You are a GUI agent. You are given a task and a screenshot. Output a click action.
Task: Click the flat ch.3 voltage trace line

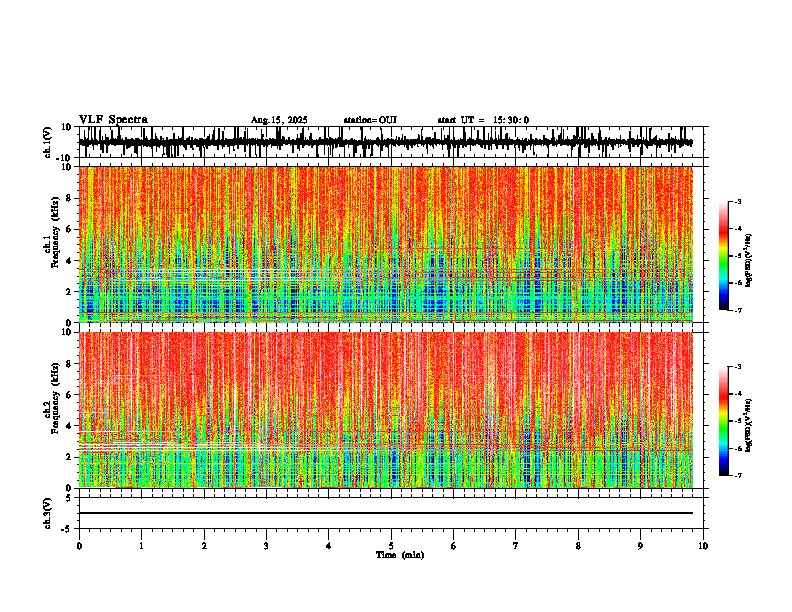[x=385, y=513]
